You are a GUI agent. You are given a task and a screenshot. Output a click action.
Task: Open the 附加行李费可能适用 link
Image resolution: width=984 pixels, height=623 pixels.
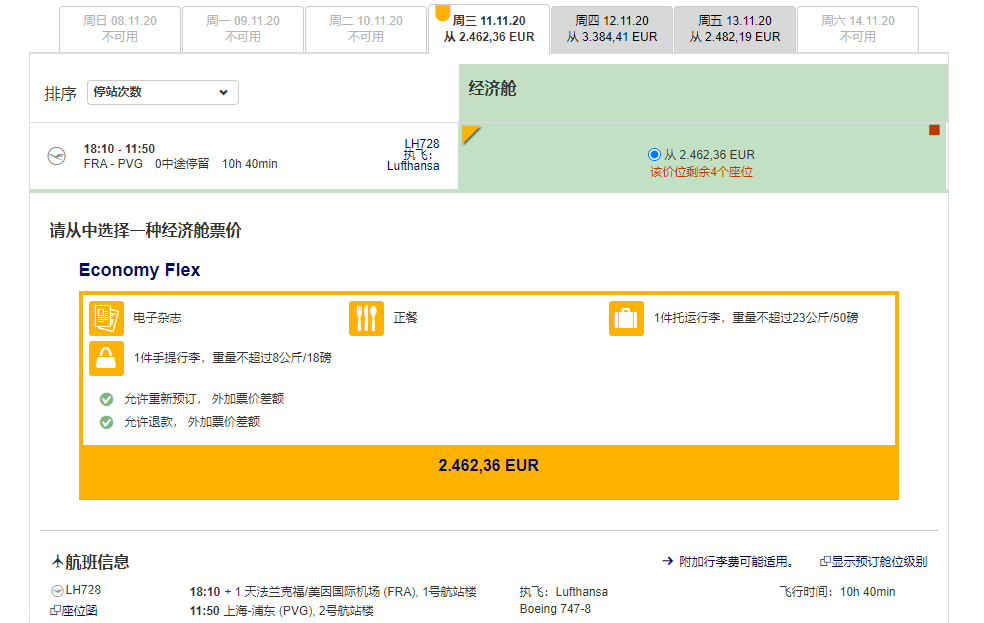727,562
